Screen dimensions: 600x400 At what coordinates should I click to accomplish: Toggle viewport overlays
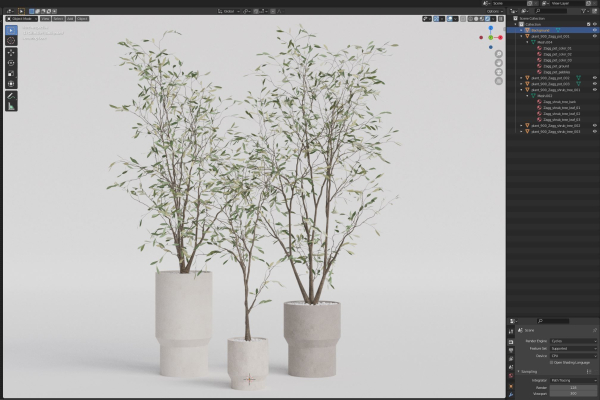pyautogui.click(x=450, y=19)
